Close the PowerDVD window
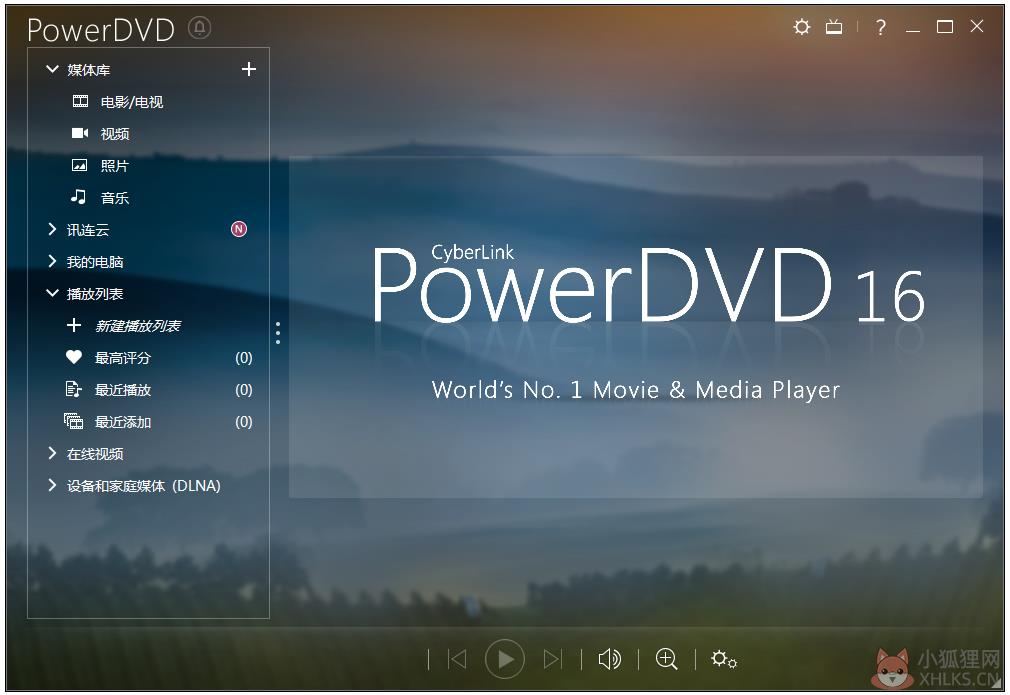1010x695 pixels. pyautogui.click(x=977, y=26)
